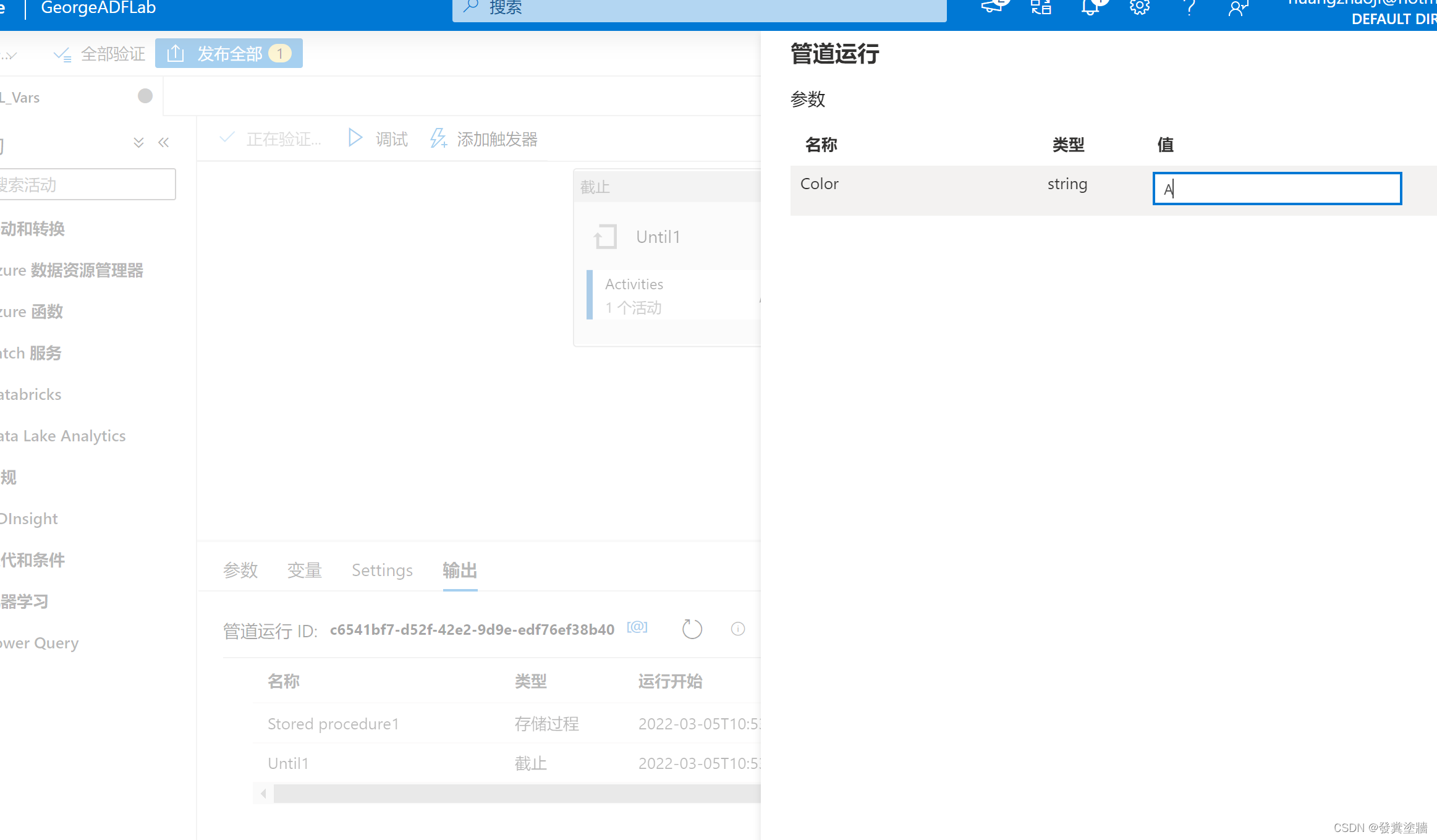Screen dimensions: 1437x840
Task: Click the publish upload icon
Action: click(x=176, y=53)
